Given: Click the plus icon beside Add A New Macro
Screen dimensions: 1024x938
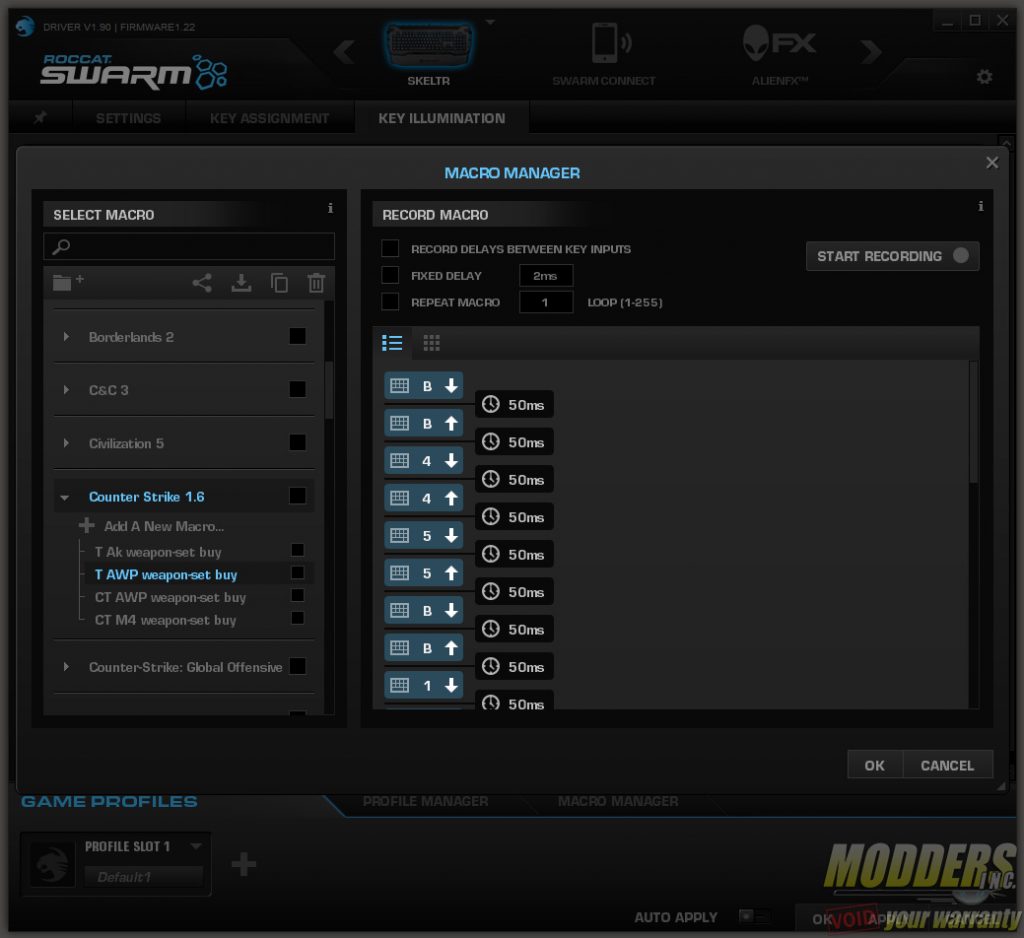Looking at the screenshot, I should 86,525.
